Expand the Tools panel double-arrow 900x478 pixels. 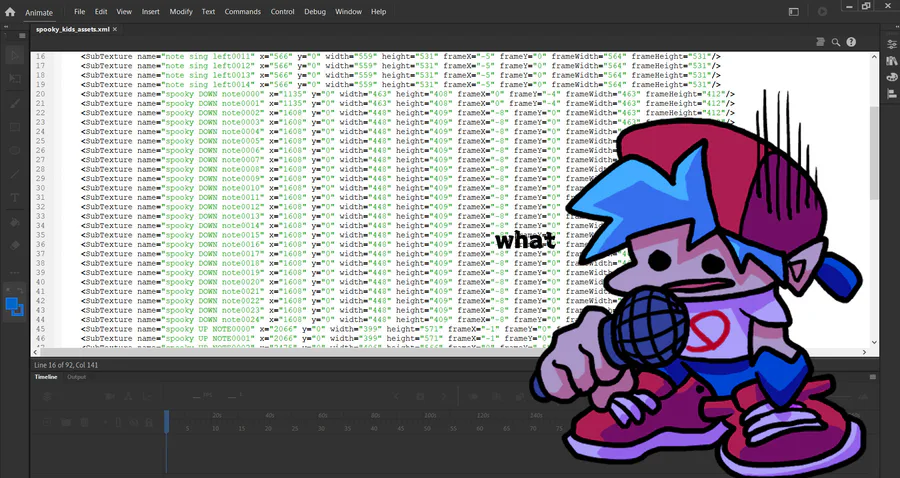coord(7,26)
